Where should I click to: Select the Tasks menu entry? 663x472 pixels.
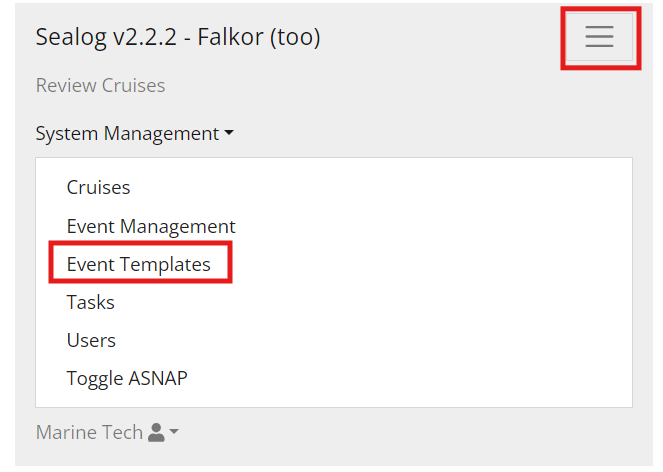(90, 302)
